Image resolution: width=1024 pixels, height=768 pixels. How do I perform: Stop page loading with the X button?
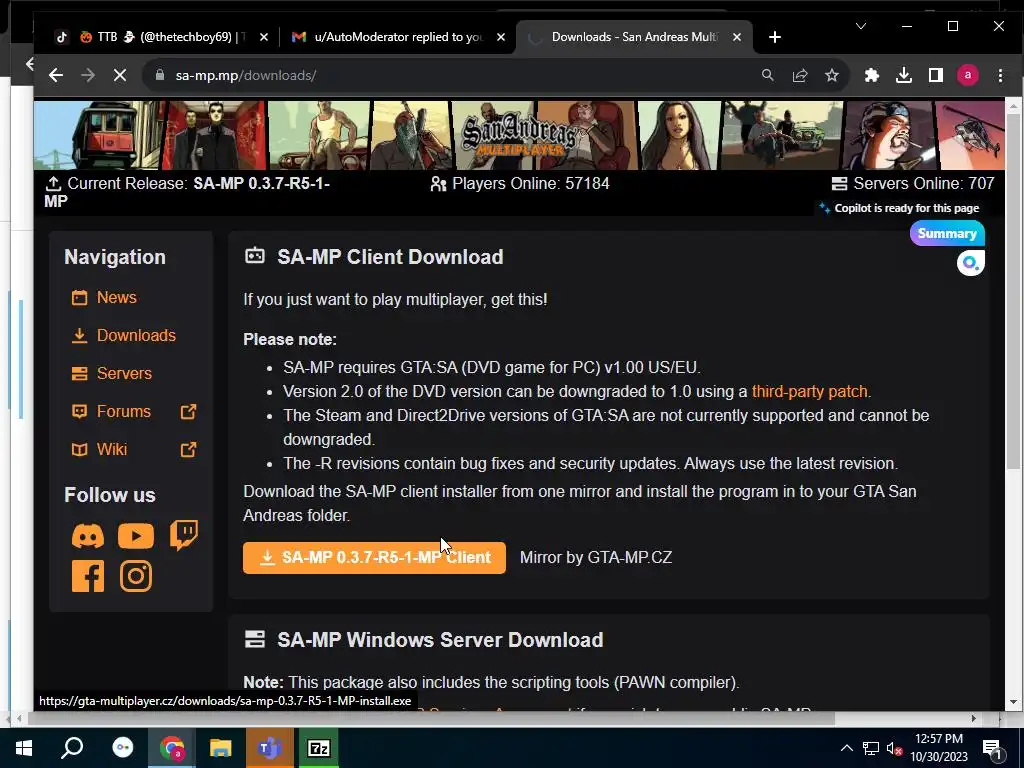(120, 75)
